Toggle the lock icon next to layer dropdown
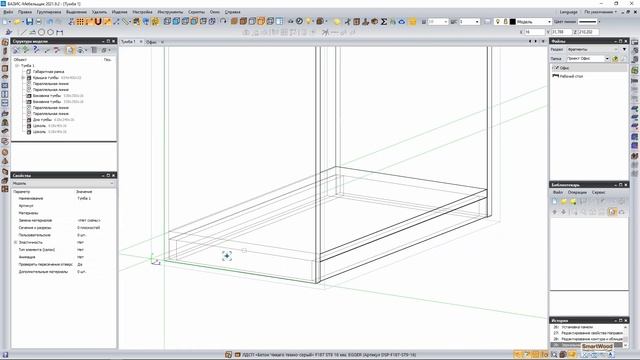 (x=505, y=21)
